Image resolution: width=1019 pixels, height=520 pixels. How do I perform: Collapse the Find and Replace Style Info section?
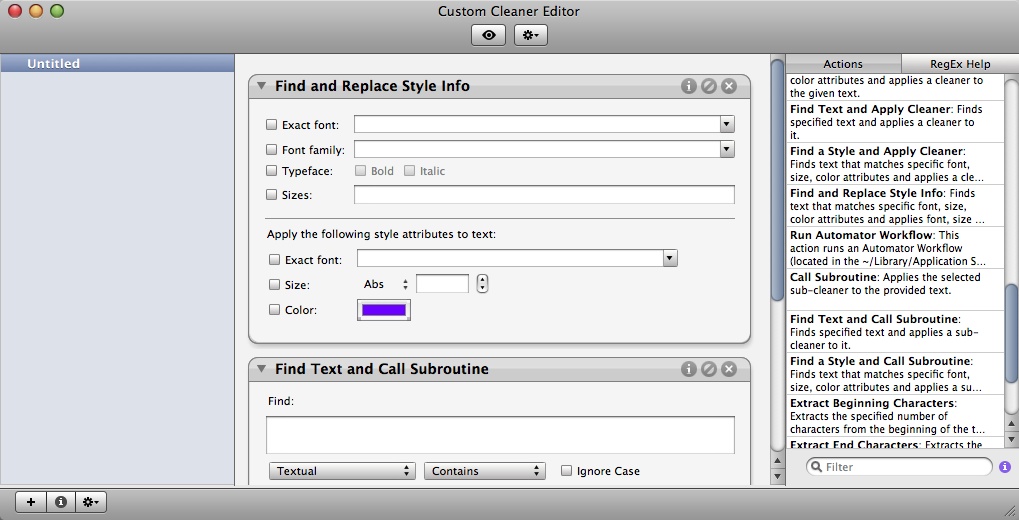point(262,87)
